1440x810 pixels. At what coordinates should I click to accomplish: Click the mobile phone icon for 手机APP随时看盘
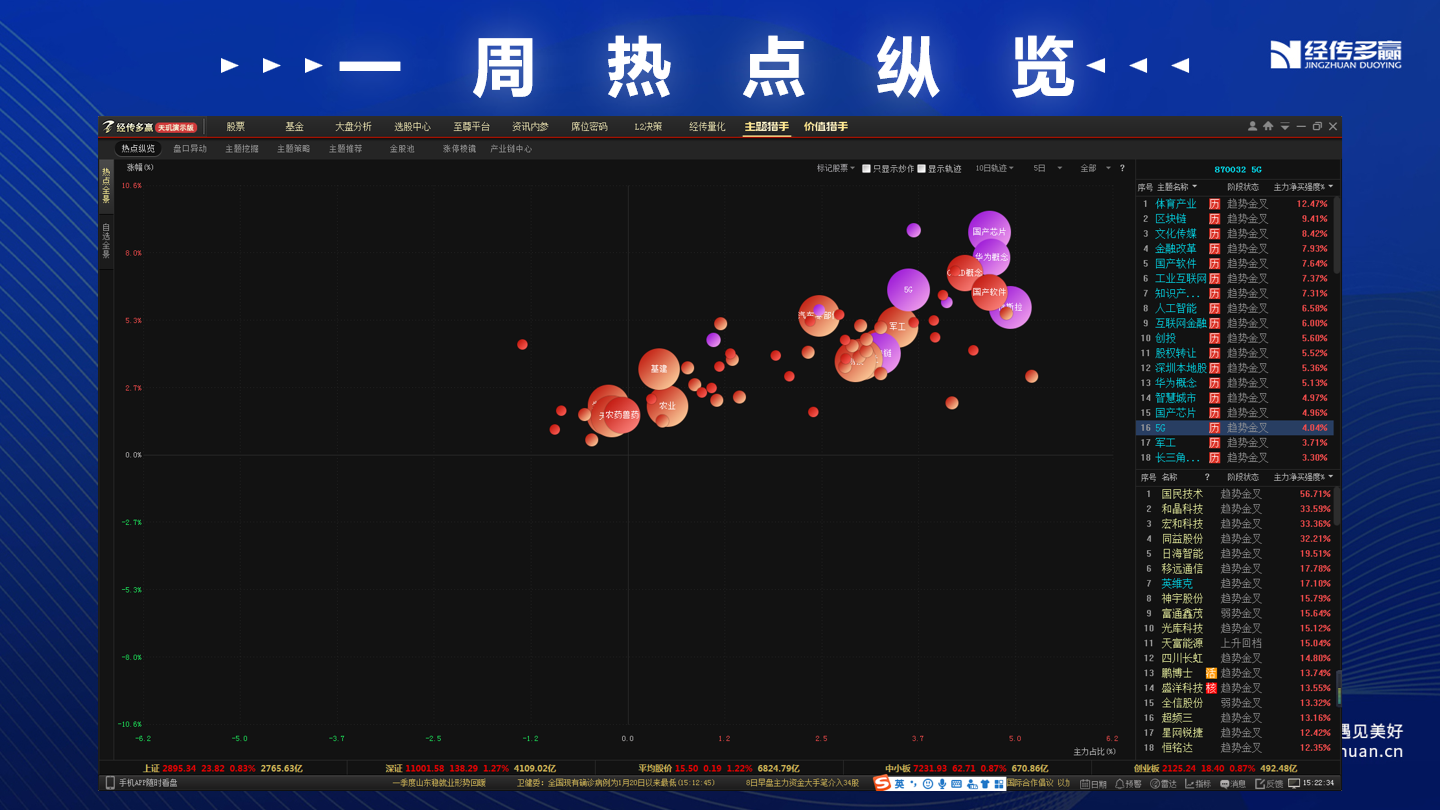pos(110,783)
